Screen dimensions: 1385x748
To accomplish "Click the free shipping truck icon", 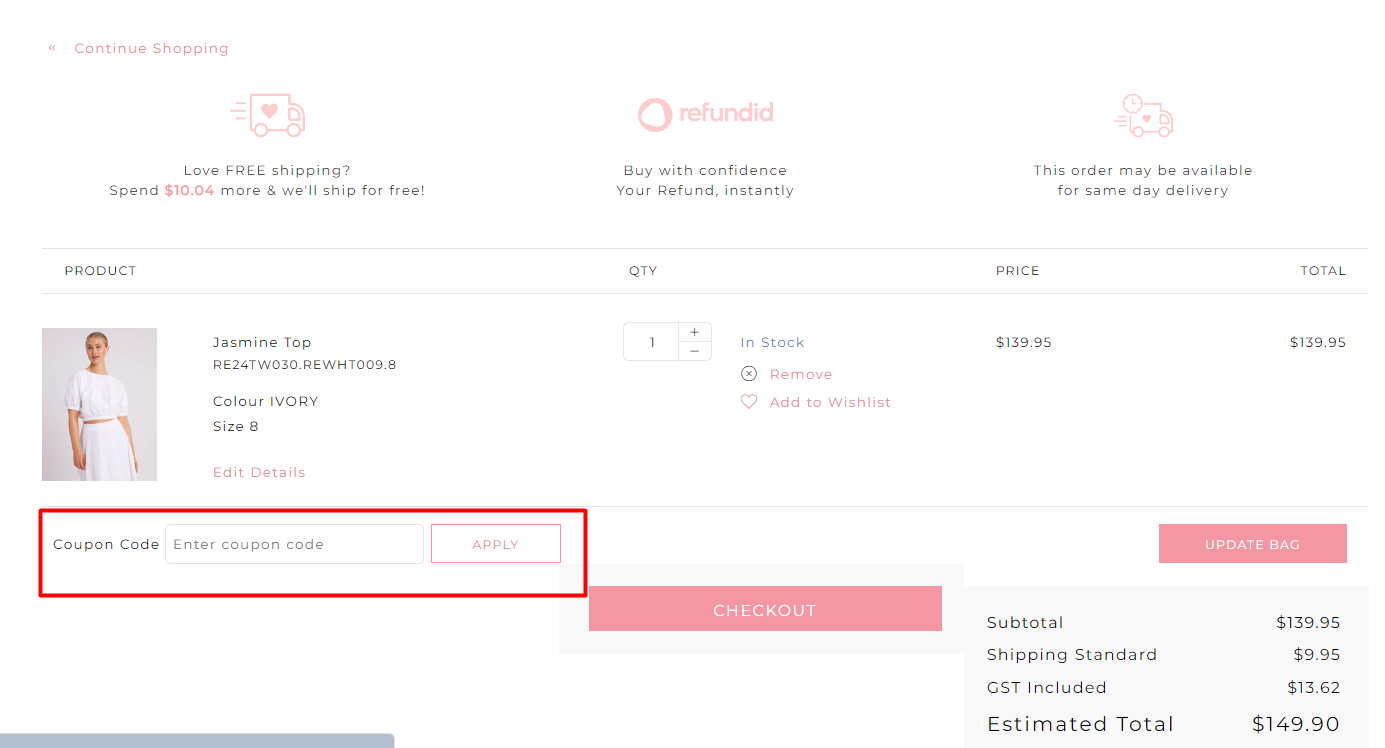I will 267,115.
